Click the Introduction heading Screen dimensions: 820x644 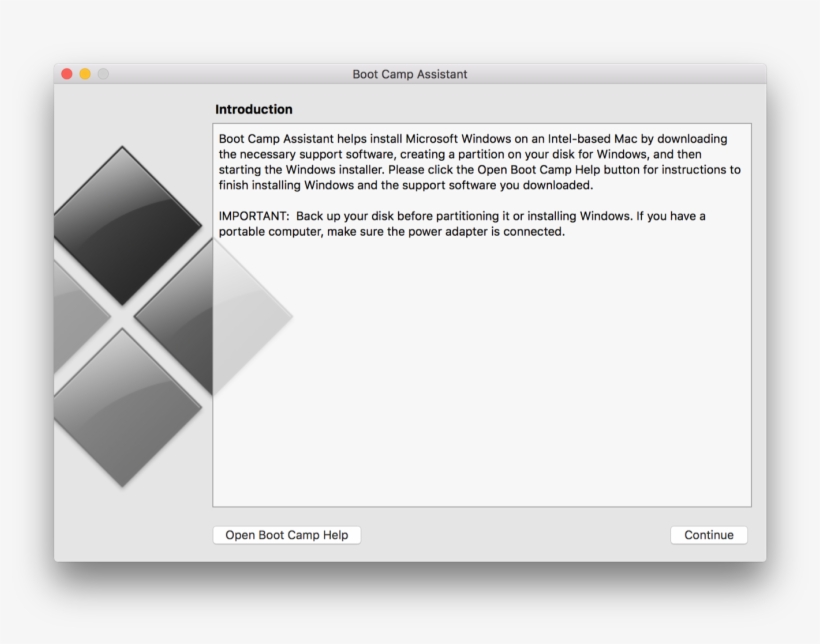click(x=254, y=109)
